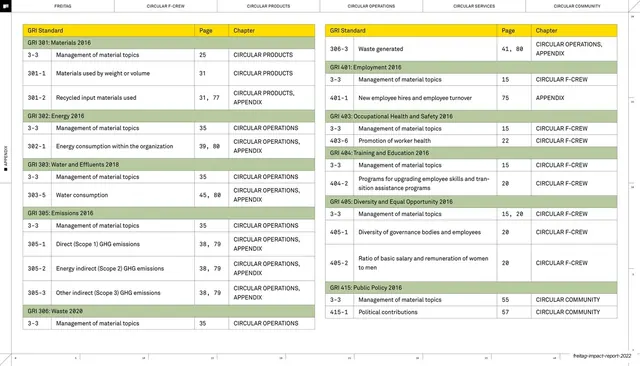Click the '303-5' code cell
The height and width of the screenshot is (366, 640).
[37, 195]
